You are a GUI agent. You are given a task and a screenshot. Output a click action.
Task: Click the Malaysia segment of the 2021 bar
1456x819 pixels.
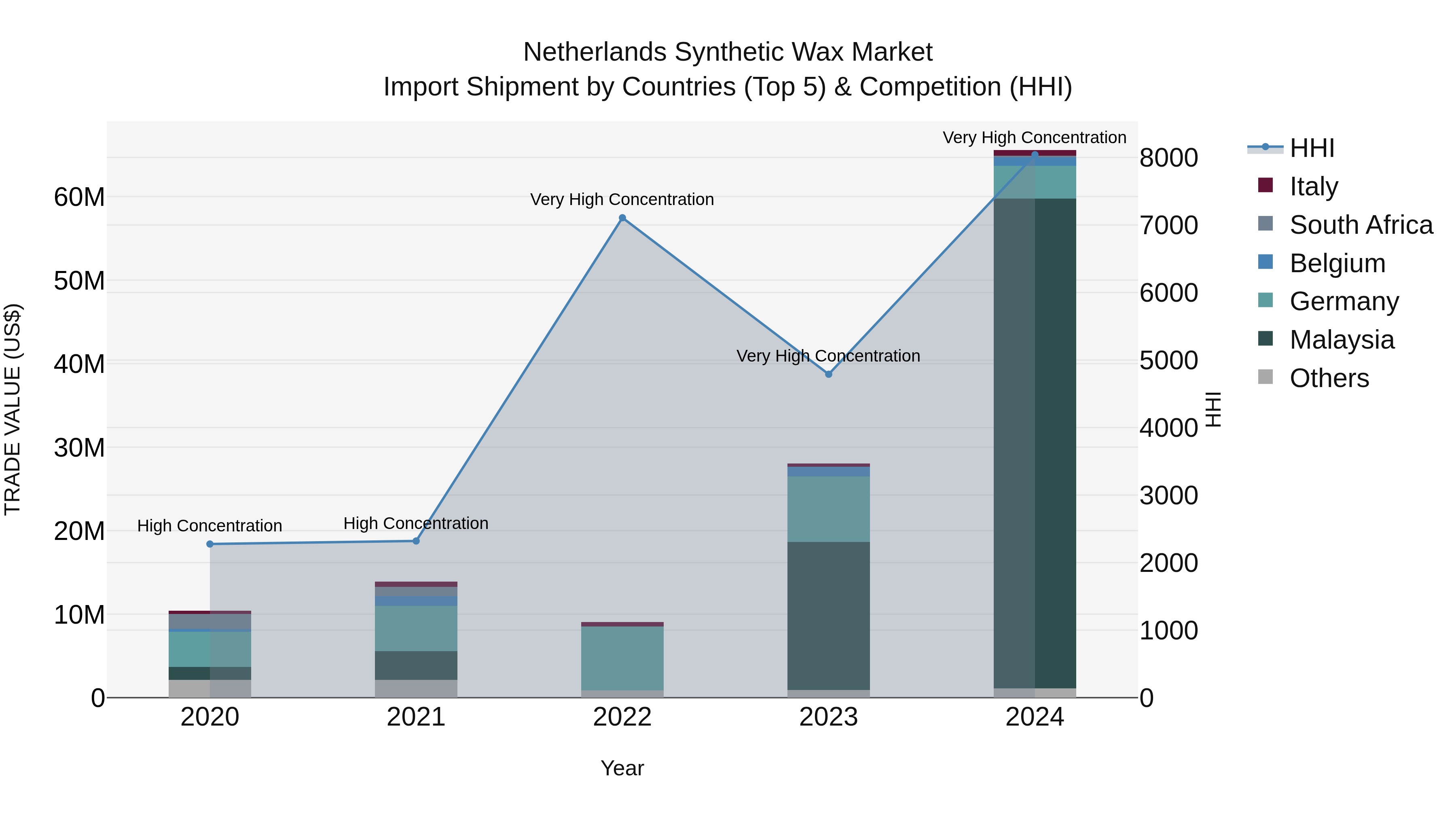pyautogui.click(x=416, y=665)
